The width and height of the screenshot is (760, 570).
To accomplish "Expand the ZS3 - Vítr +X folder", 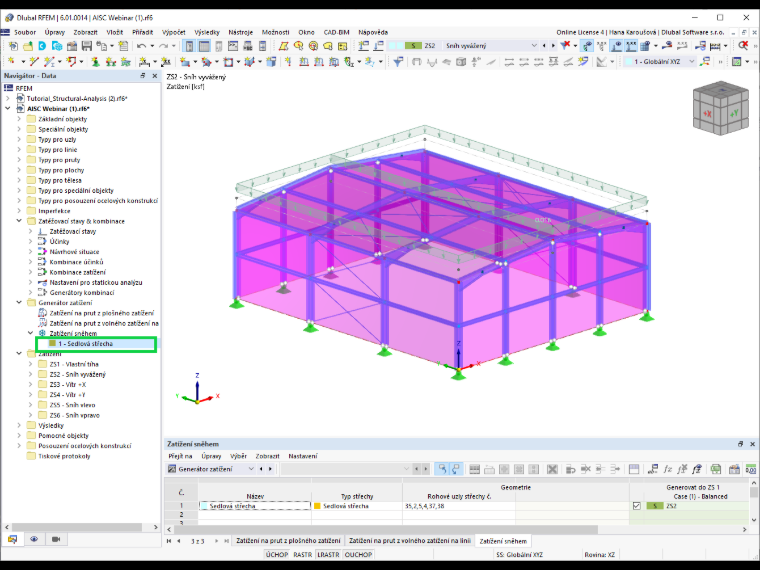I will coord(30,384).
